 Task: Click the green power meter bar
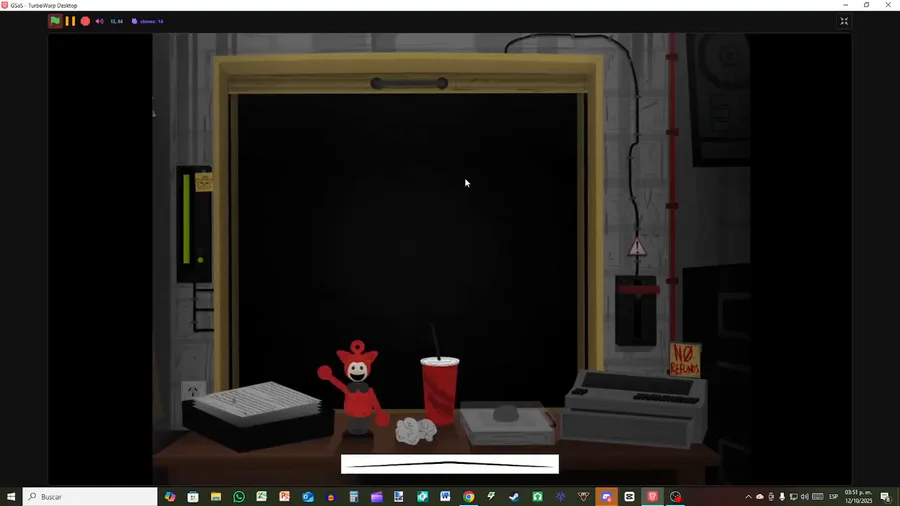pos(187,219)
